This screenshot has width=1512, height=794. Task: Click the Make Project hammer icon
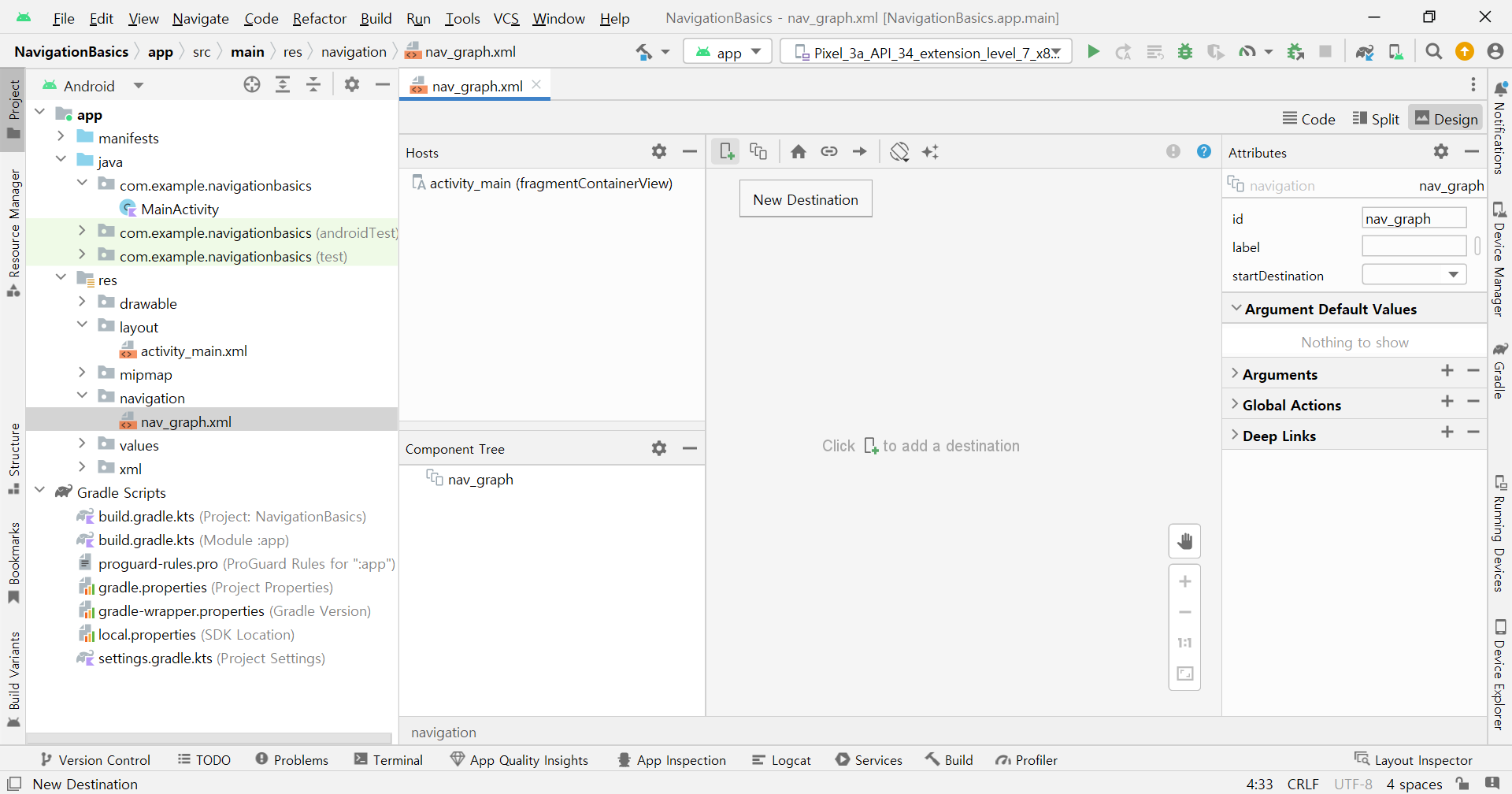(x=644, y=52)
